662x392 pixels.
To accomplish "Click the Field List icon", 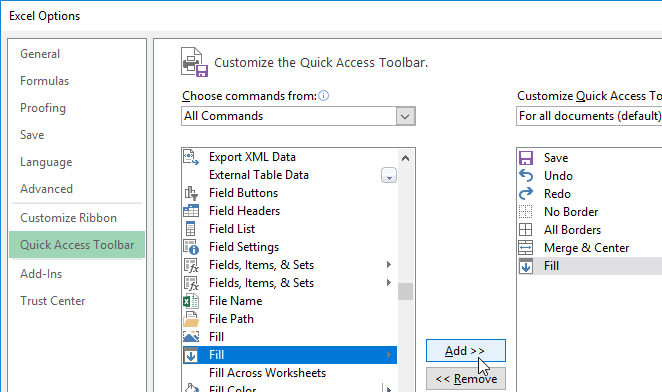I will click(x=190, y=229).
